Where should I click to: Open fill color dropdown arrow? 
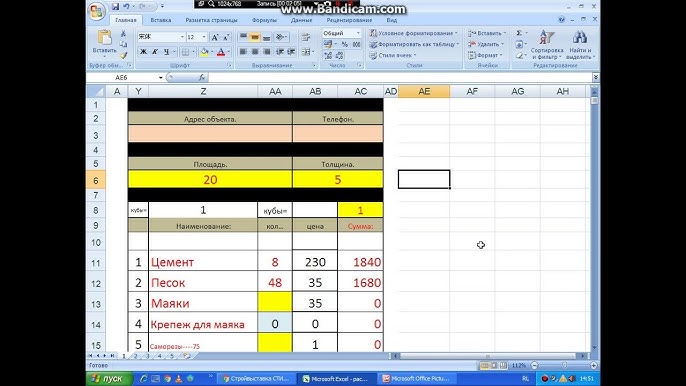pos(212,52)
